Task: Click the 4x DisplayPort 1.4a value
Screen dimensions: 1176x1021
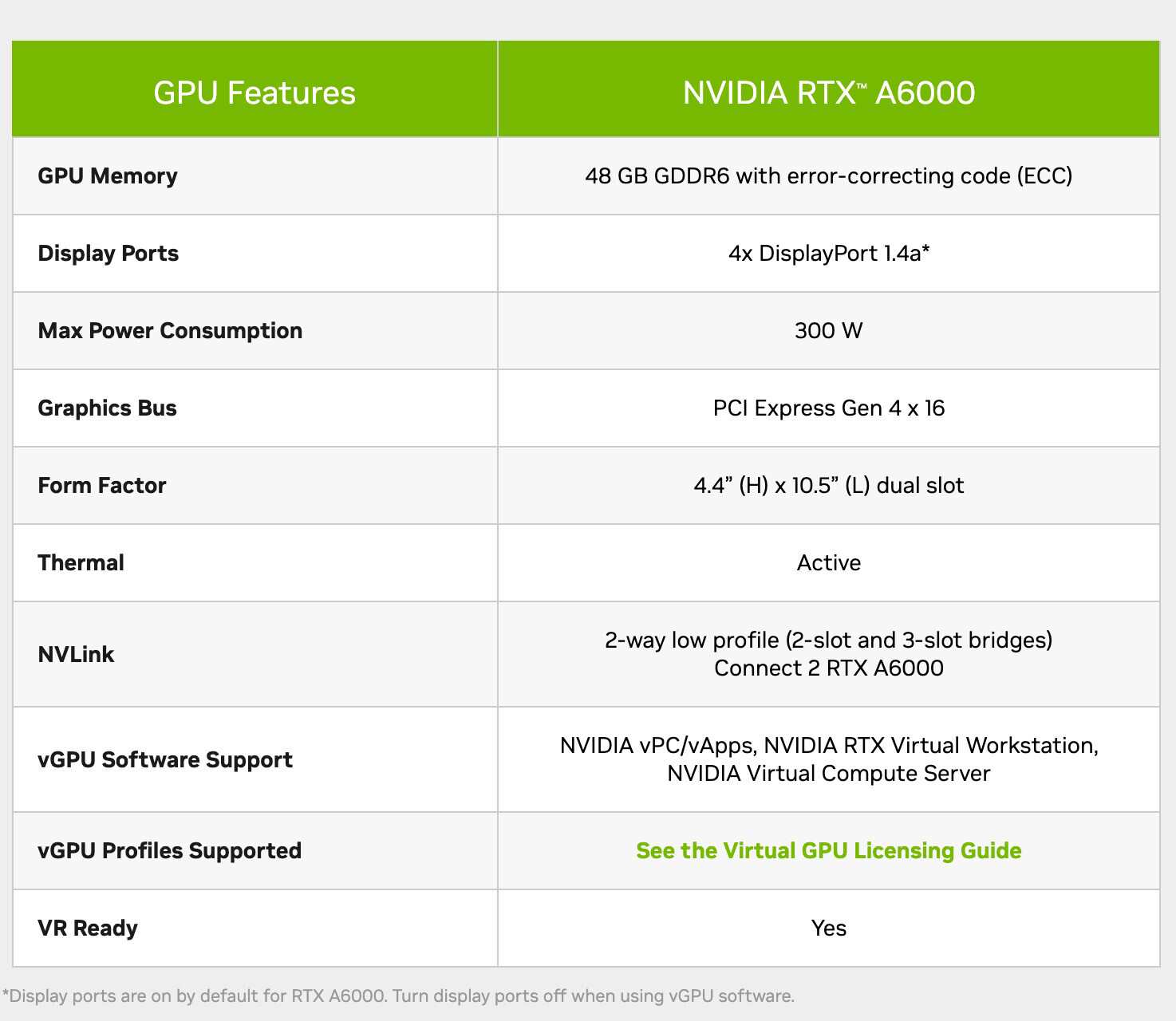Action: [x=828, y=253]
